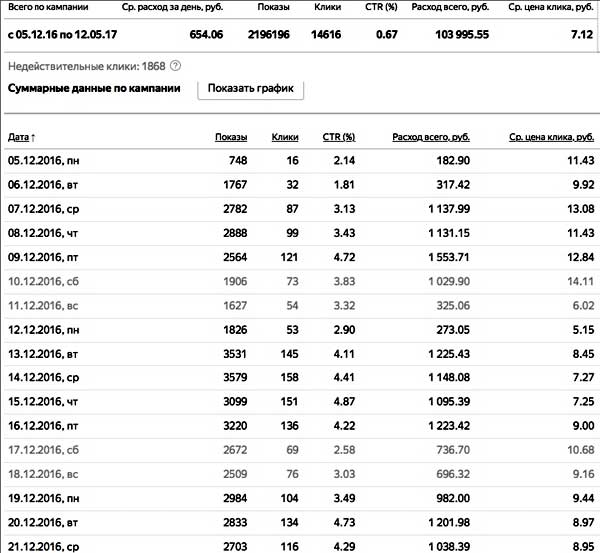600x553 pixels.
Task: Click impressions value 748 for 05.12.2016
Action: click(x=238, y=161)
